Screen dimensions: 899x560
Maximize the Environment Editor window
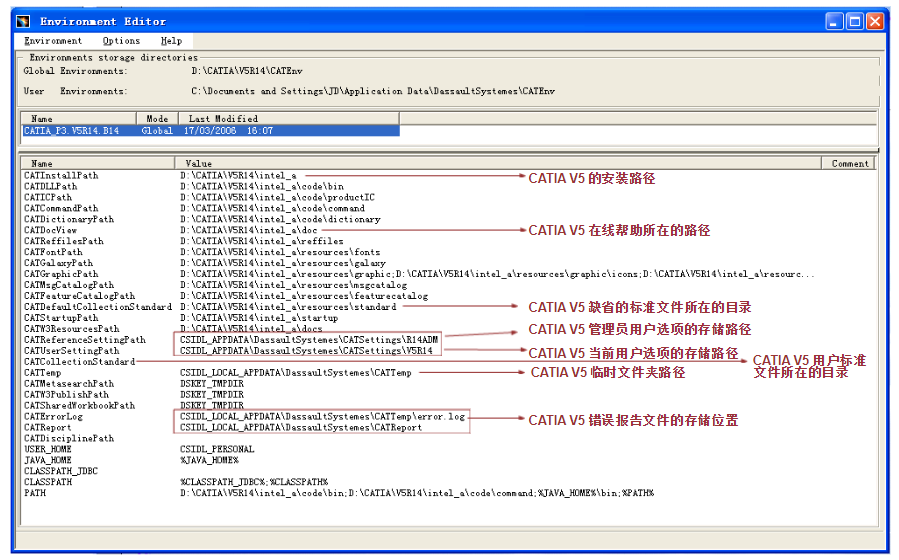854,22
